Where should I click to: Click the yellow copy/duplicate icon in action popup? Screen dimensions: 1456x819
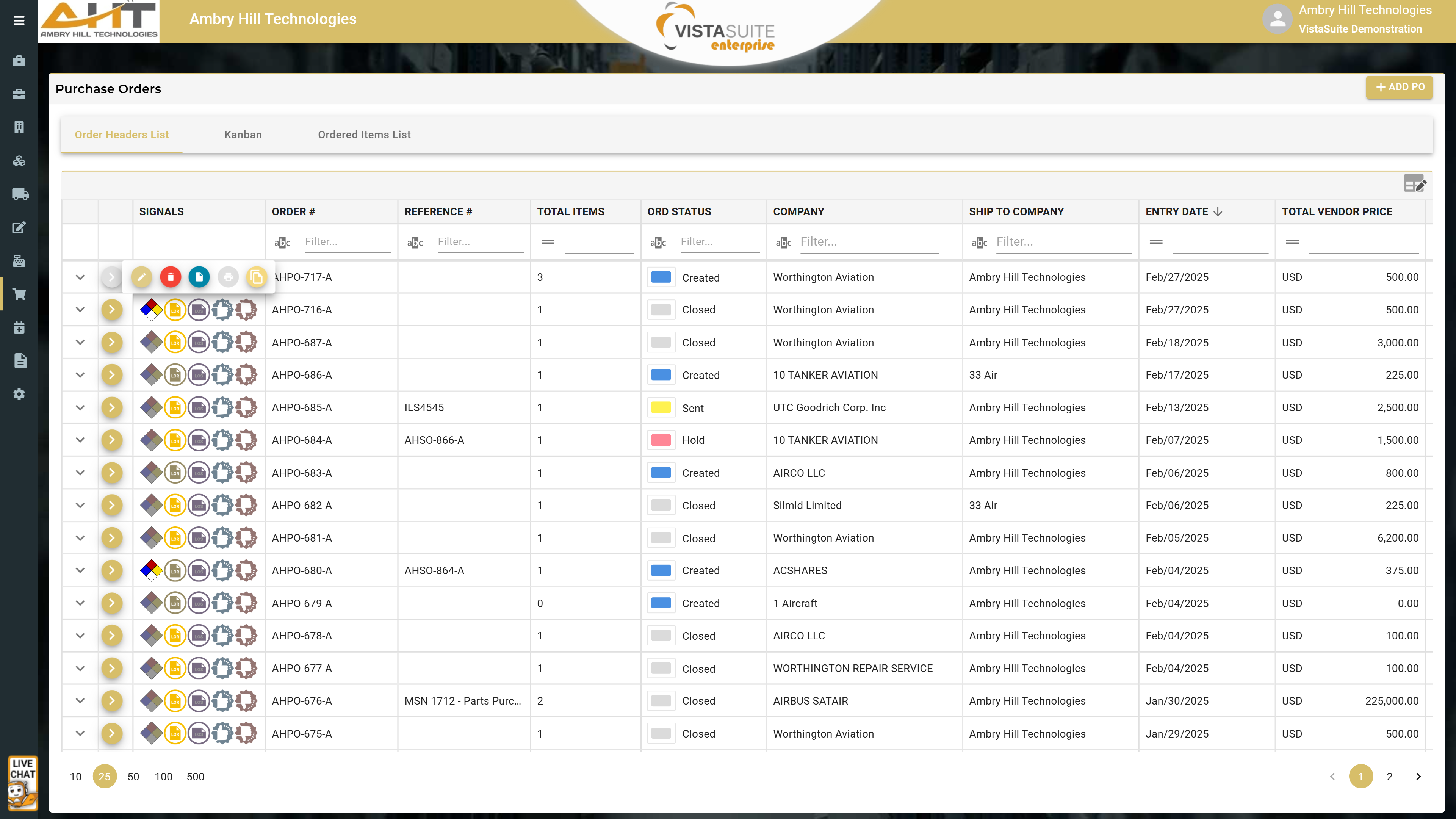[257, 277]
